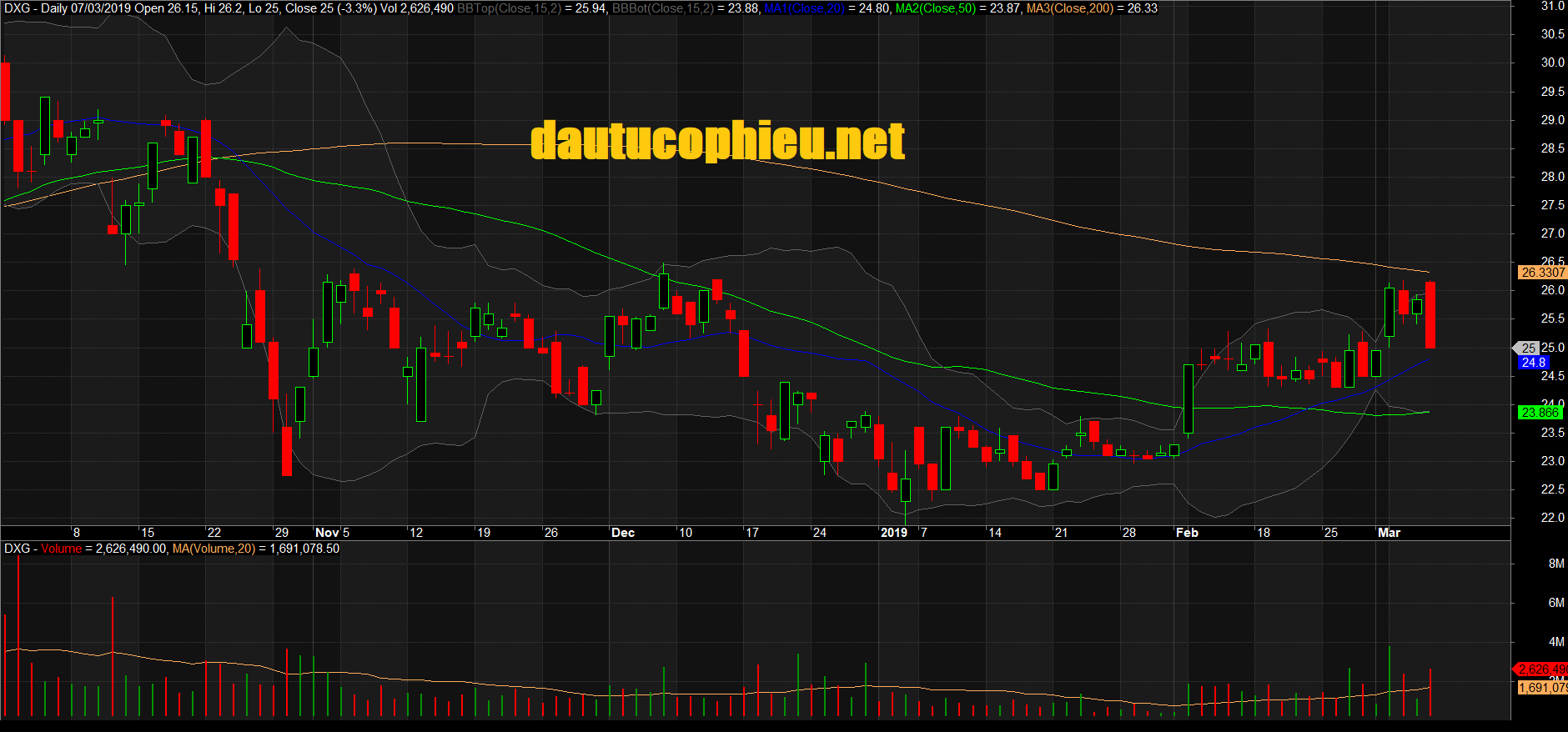Click 30.5 on the price axis

coord(1552,34)
